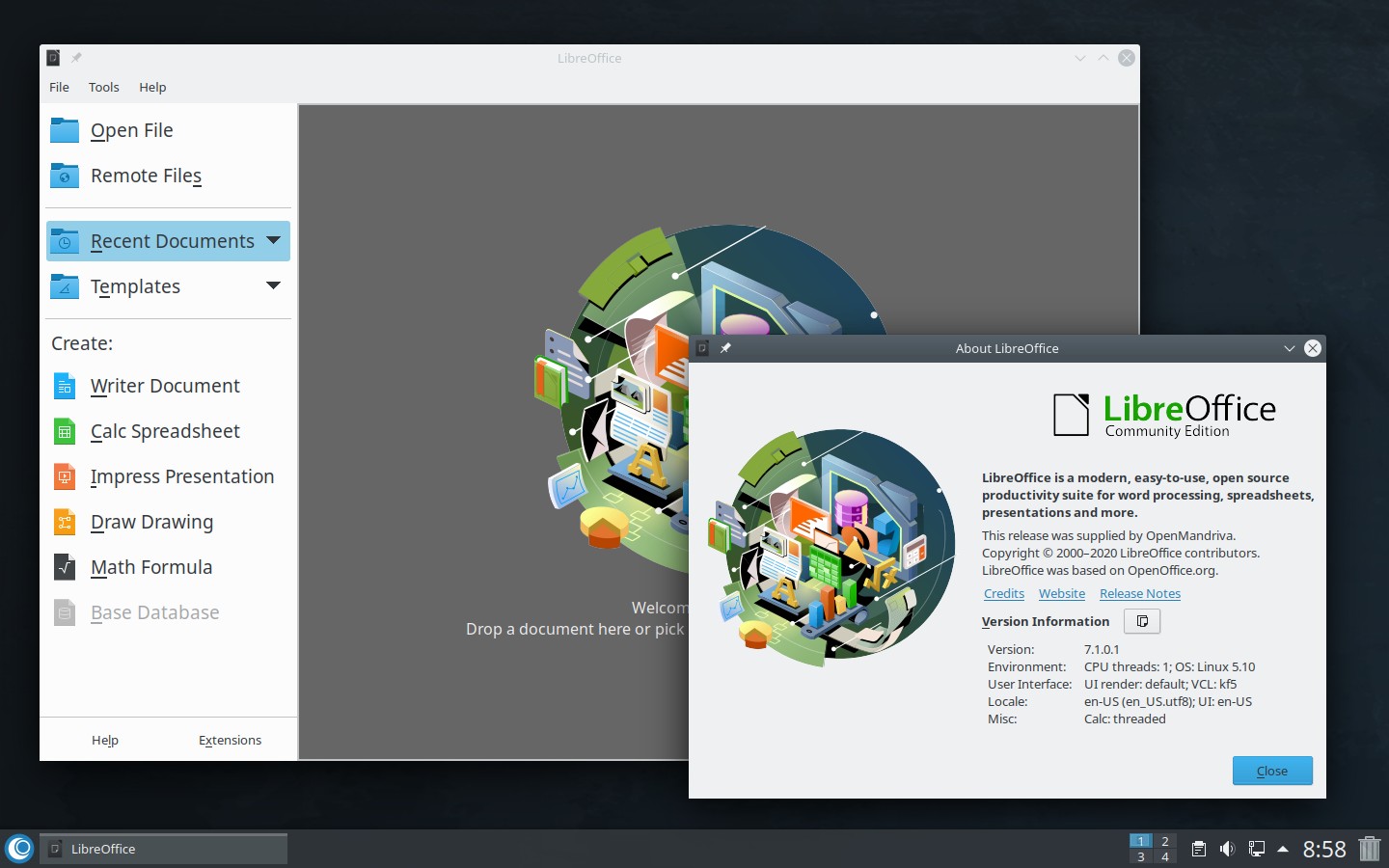Expand the Recent Documents dropdown arrow
Viewport: 1389px width, 868px height.
pos(273,240)
